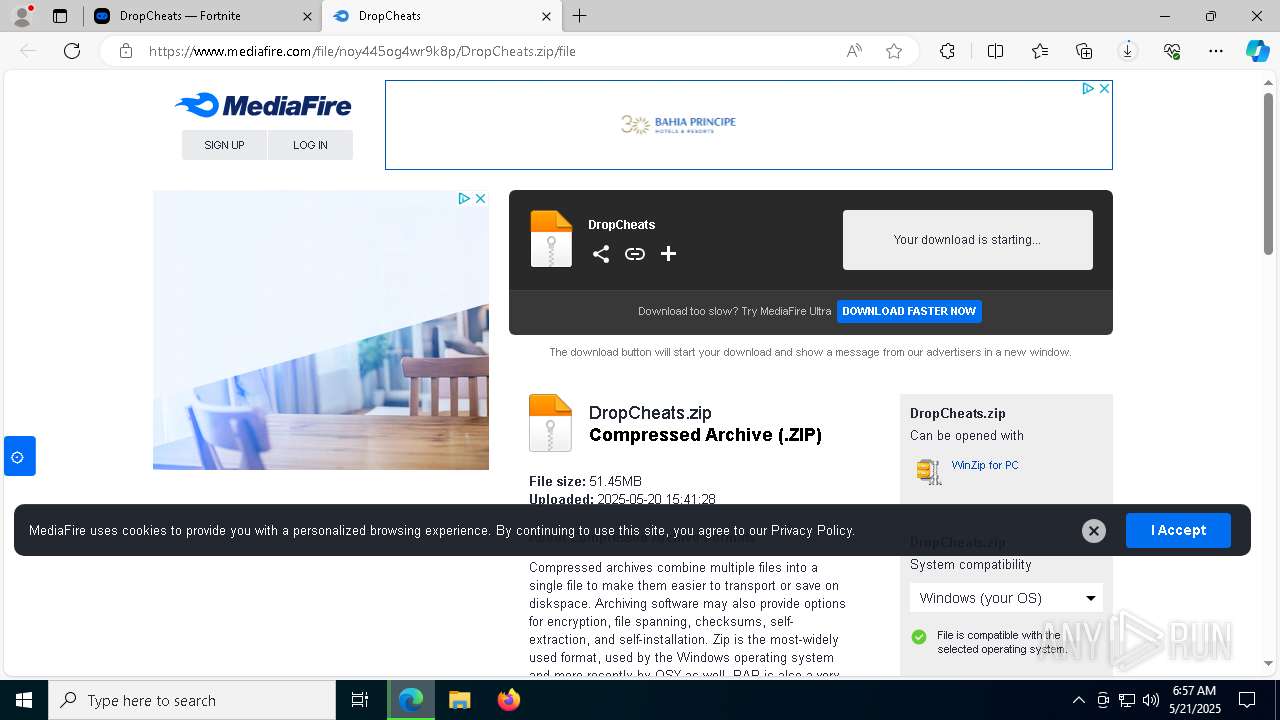
Task: Show hidden system tray icons
Action: tap(1078, 700)
